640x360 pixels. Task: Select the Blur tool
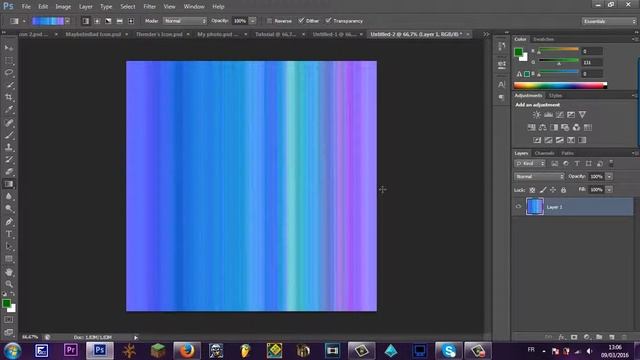click(x=9, y=196)
